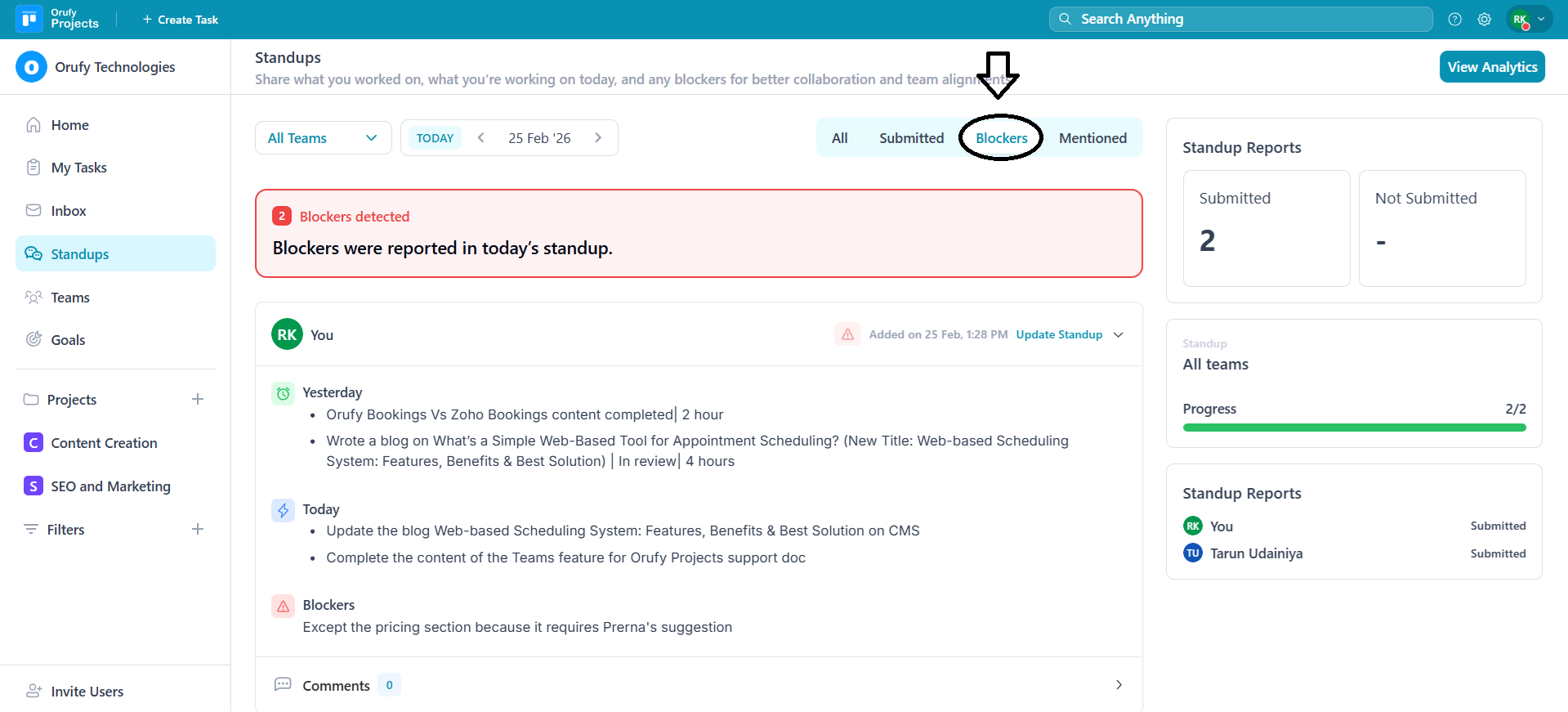The width and height of the screenshot is (1568, 712).
Task: Open the All Teams dropdown
Action: pyautogui.click(x=323, y=138)
